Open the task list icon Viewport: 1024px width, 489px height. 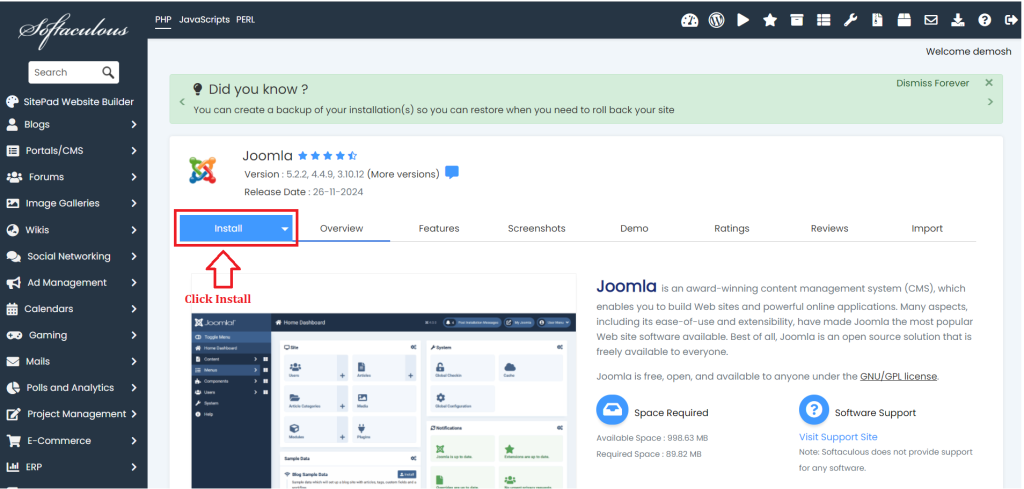tap(824, 20)
